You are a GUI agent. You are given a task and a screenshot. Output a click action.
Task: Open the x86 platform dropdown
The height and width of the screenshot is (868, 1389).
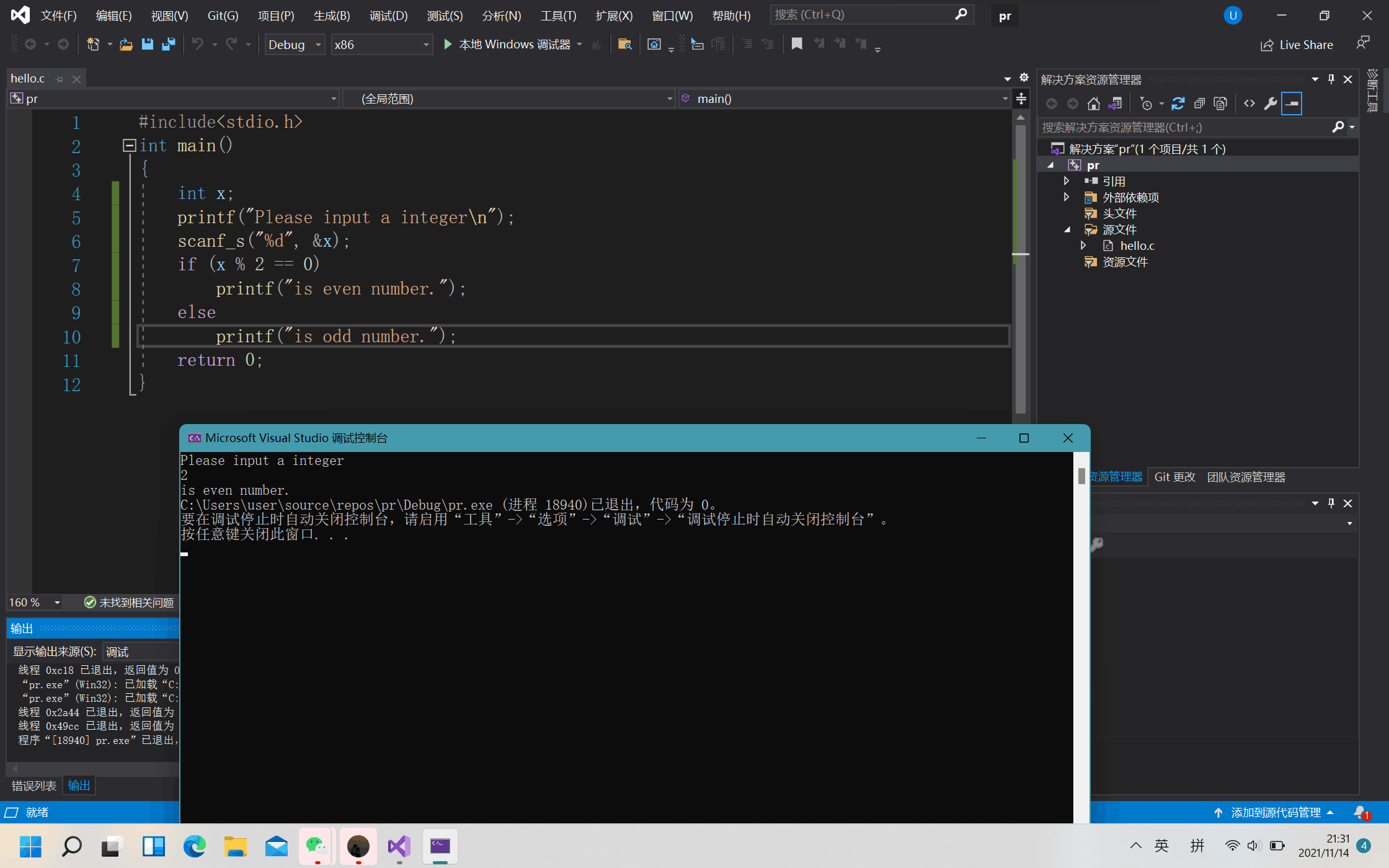(381, 44)
